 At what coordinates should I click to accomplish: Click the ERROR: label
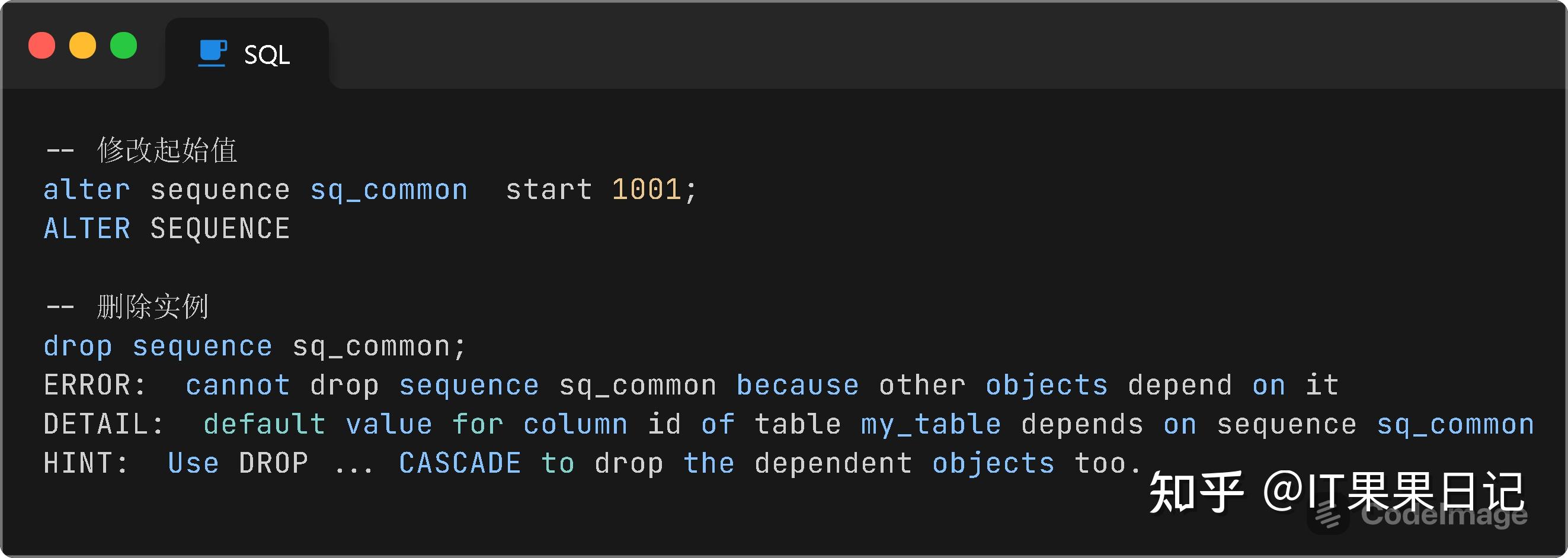pos(95,386)
